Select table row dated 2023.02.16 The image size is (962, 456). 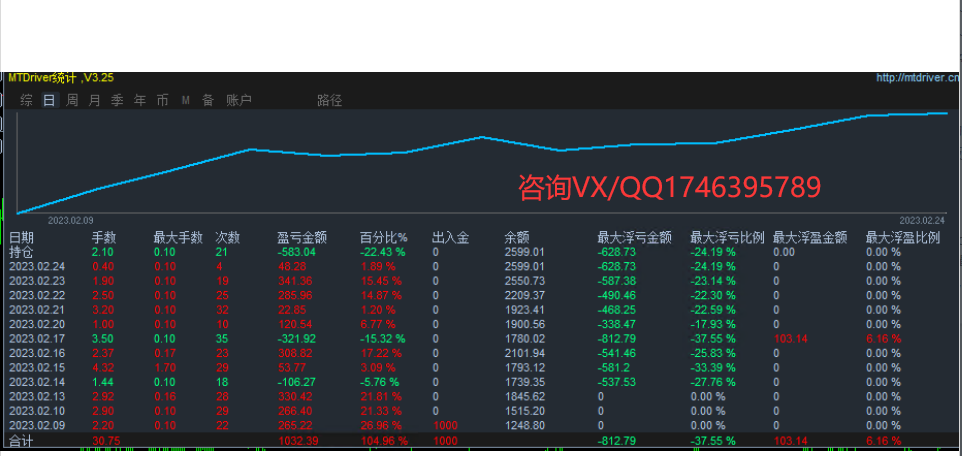coord(481,353)
